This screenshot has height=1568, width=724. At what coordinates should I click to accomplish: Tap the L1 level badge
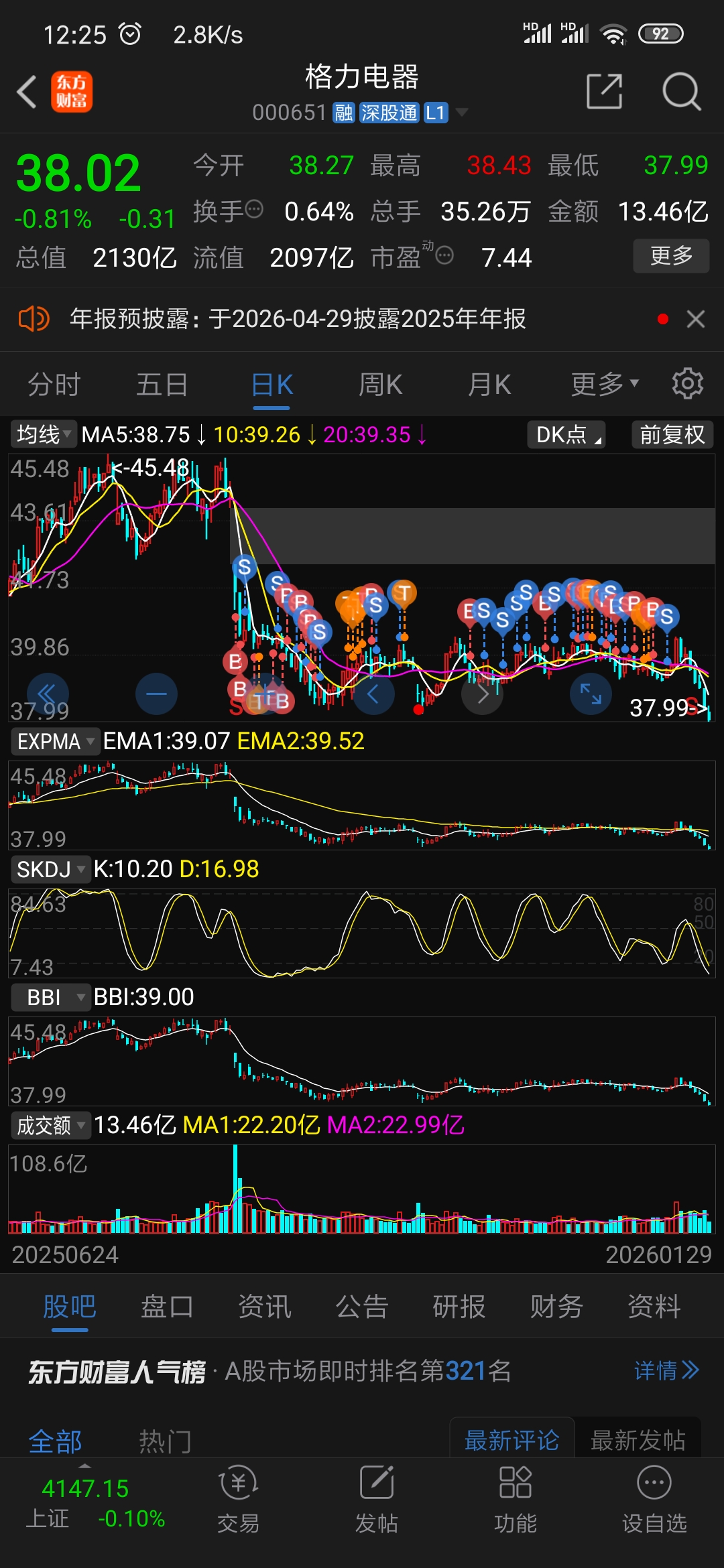click(x=436, y=113)
